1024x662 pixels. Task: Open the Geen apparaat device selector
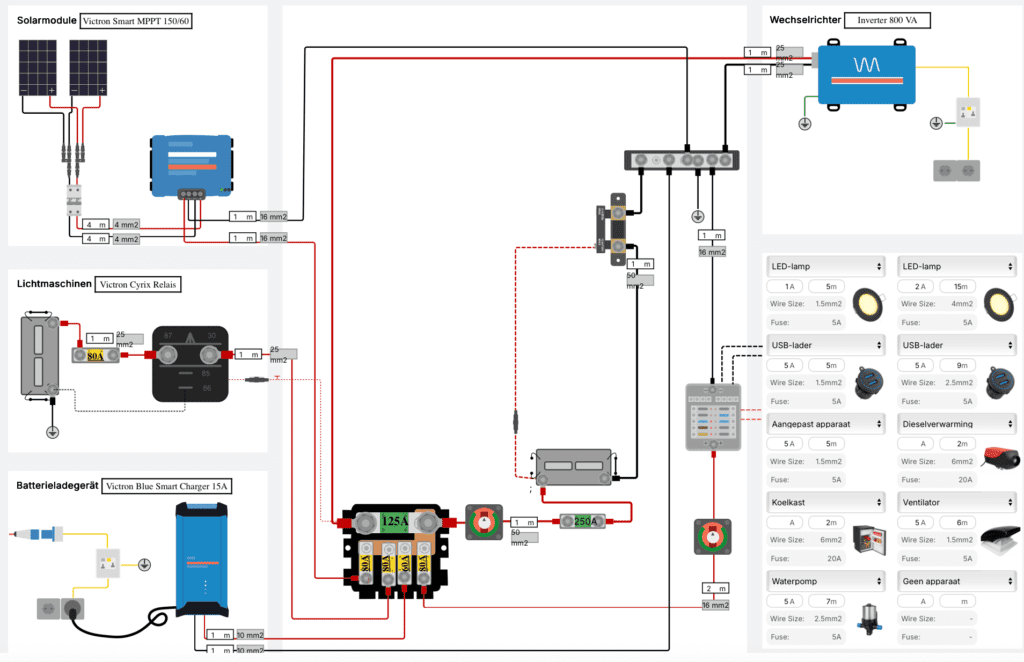957,580
